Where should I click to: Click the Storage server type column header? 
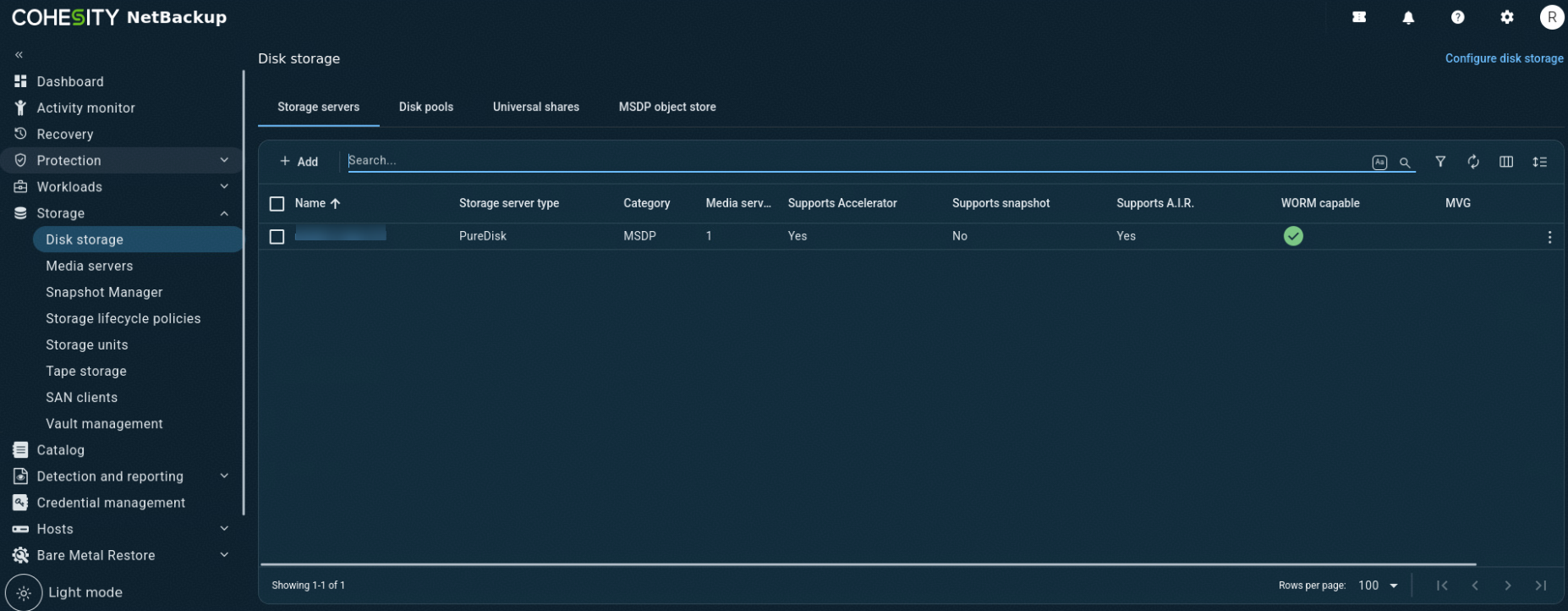click(x=509, y=203)
